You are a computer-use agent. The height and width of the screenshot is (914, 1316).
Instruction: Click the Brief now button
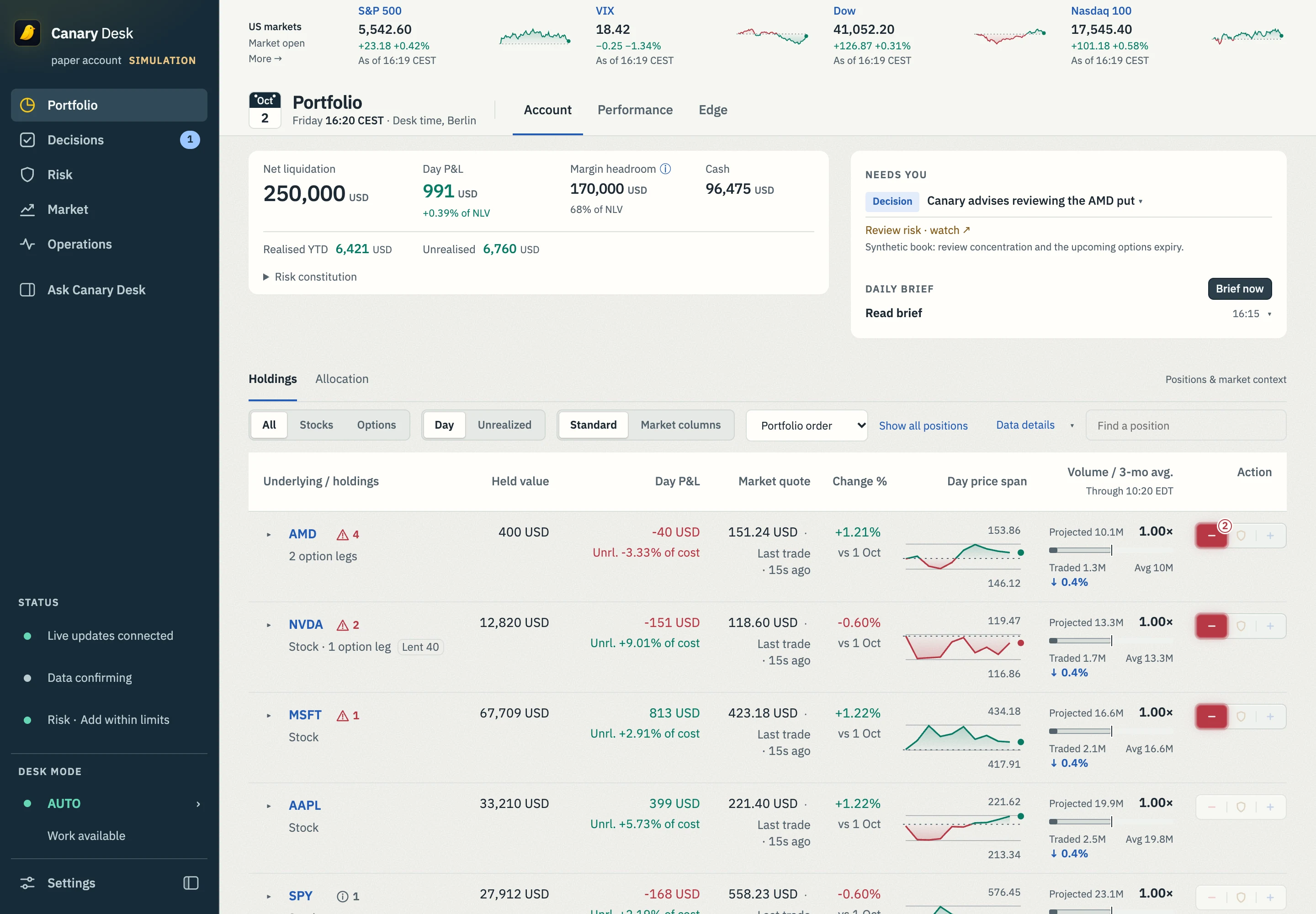1239,289
